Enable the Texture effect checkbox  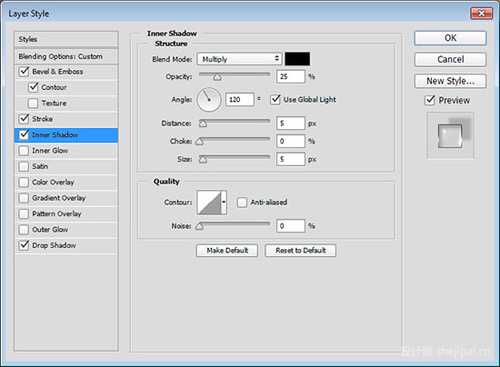33,103
